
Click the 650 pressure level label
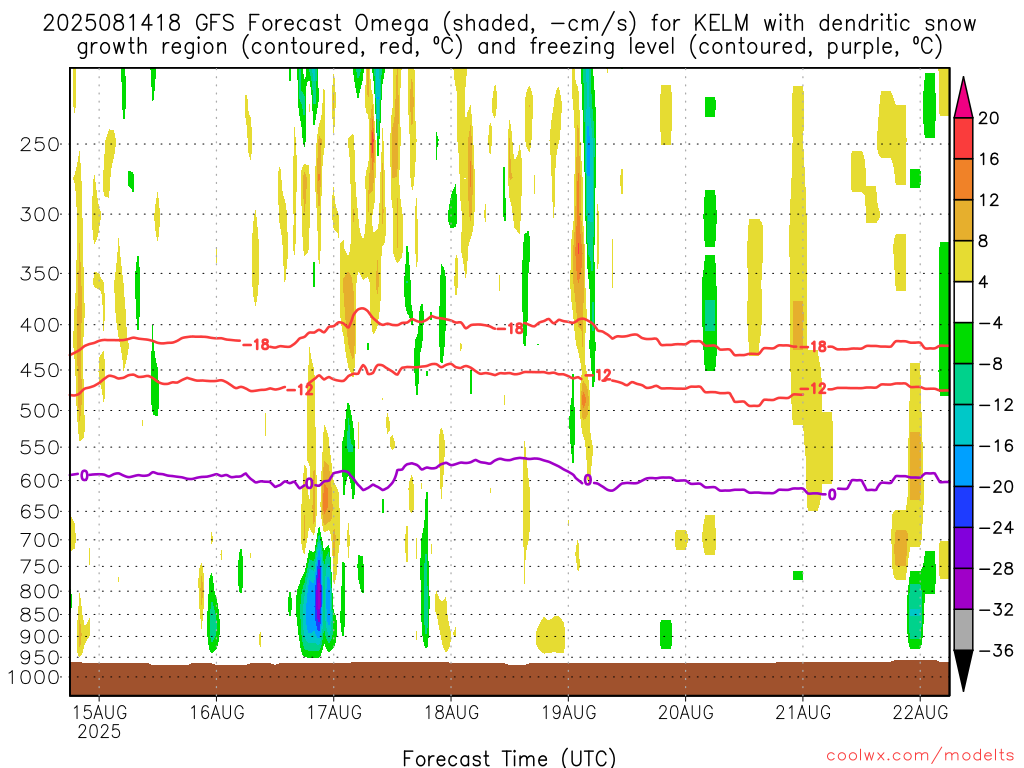[40, 511]
